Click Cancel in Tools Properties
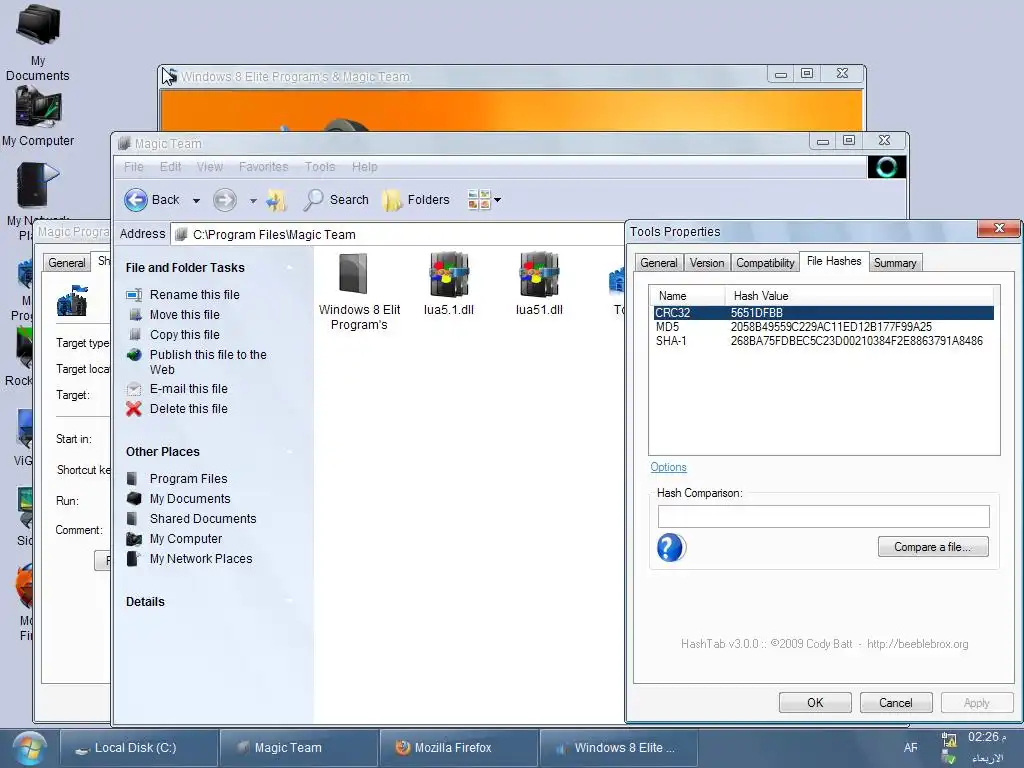 point(895,703)
